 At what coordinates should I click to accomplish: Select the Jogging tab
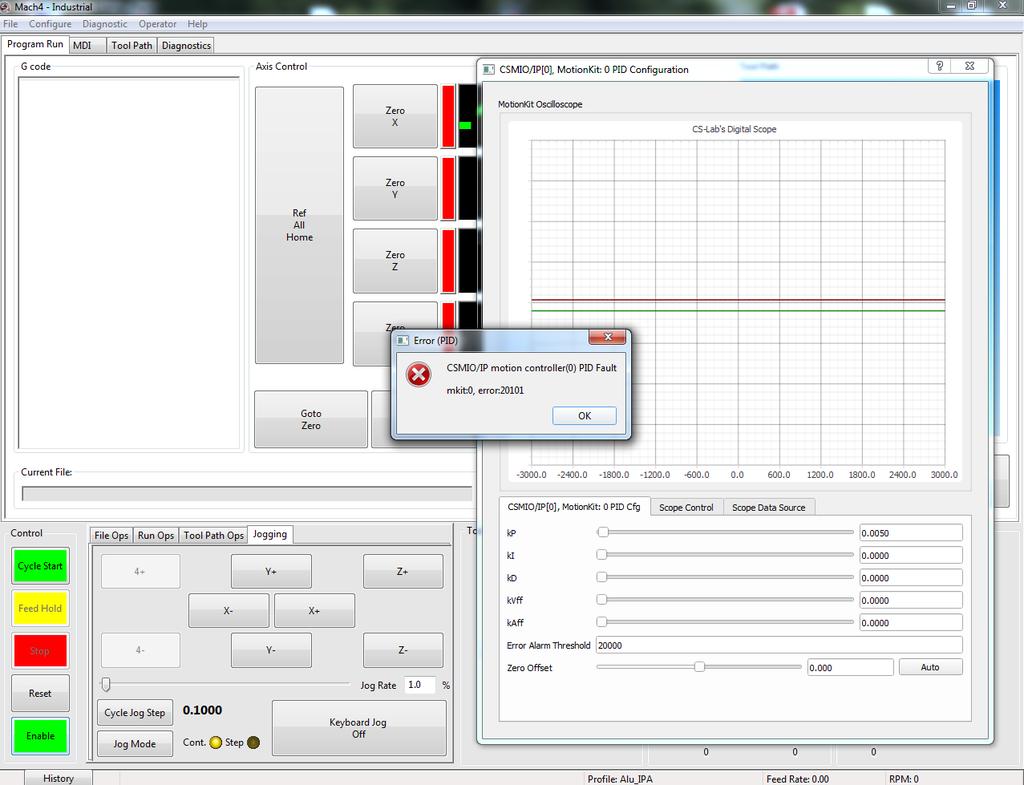[270, 534]
